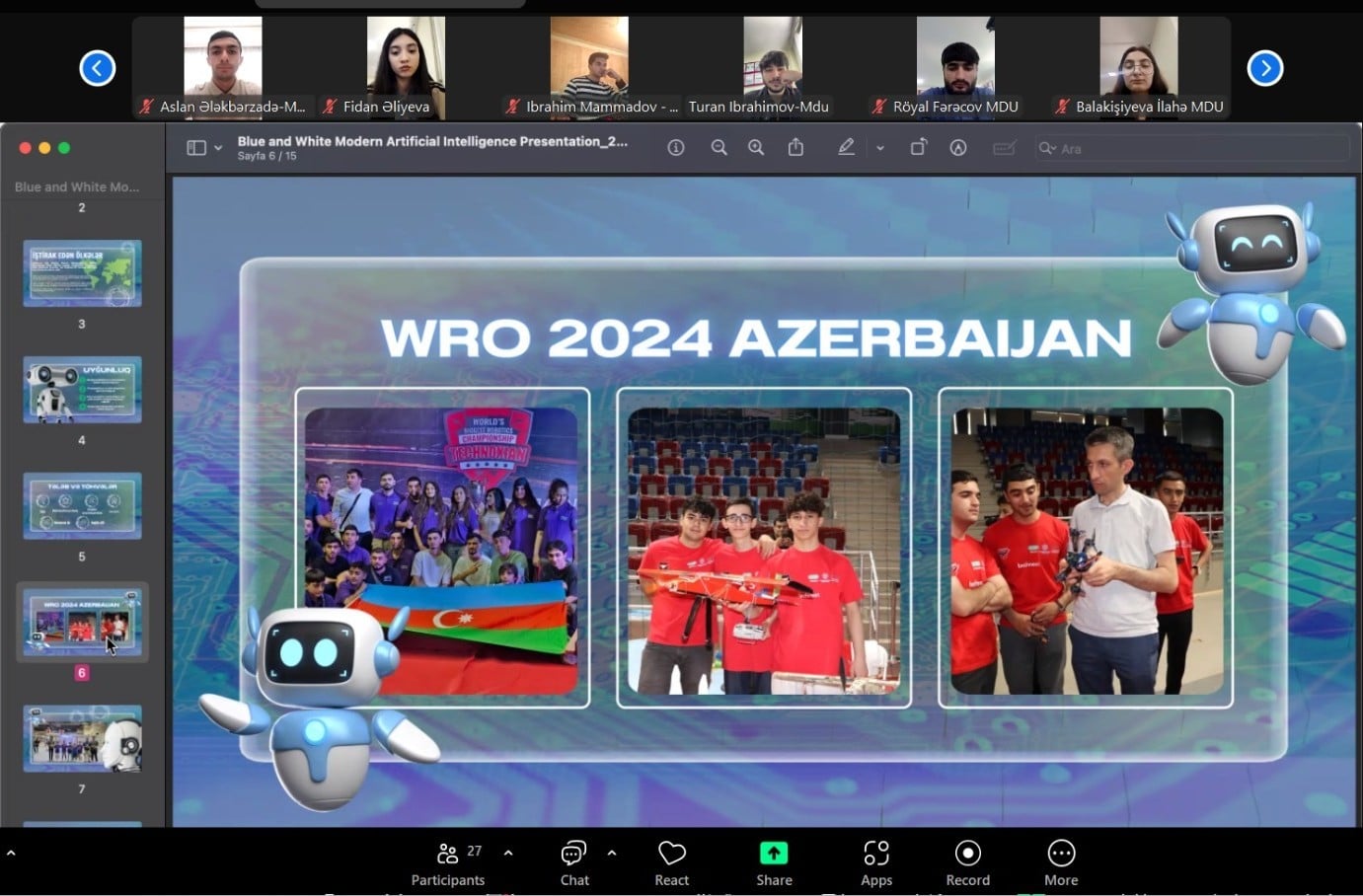Click the photo of three boys in red shirts
1363x896 pixels.
764,551
